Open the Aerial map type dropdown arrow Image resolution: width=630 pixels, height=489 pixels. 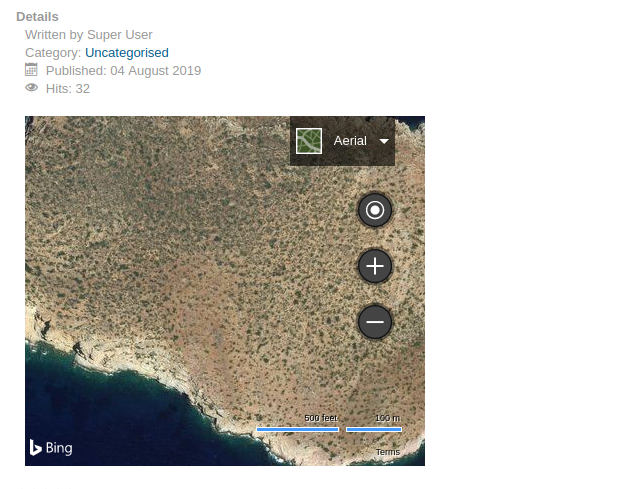click(384, 141)
